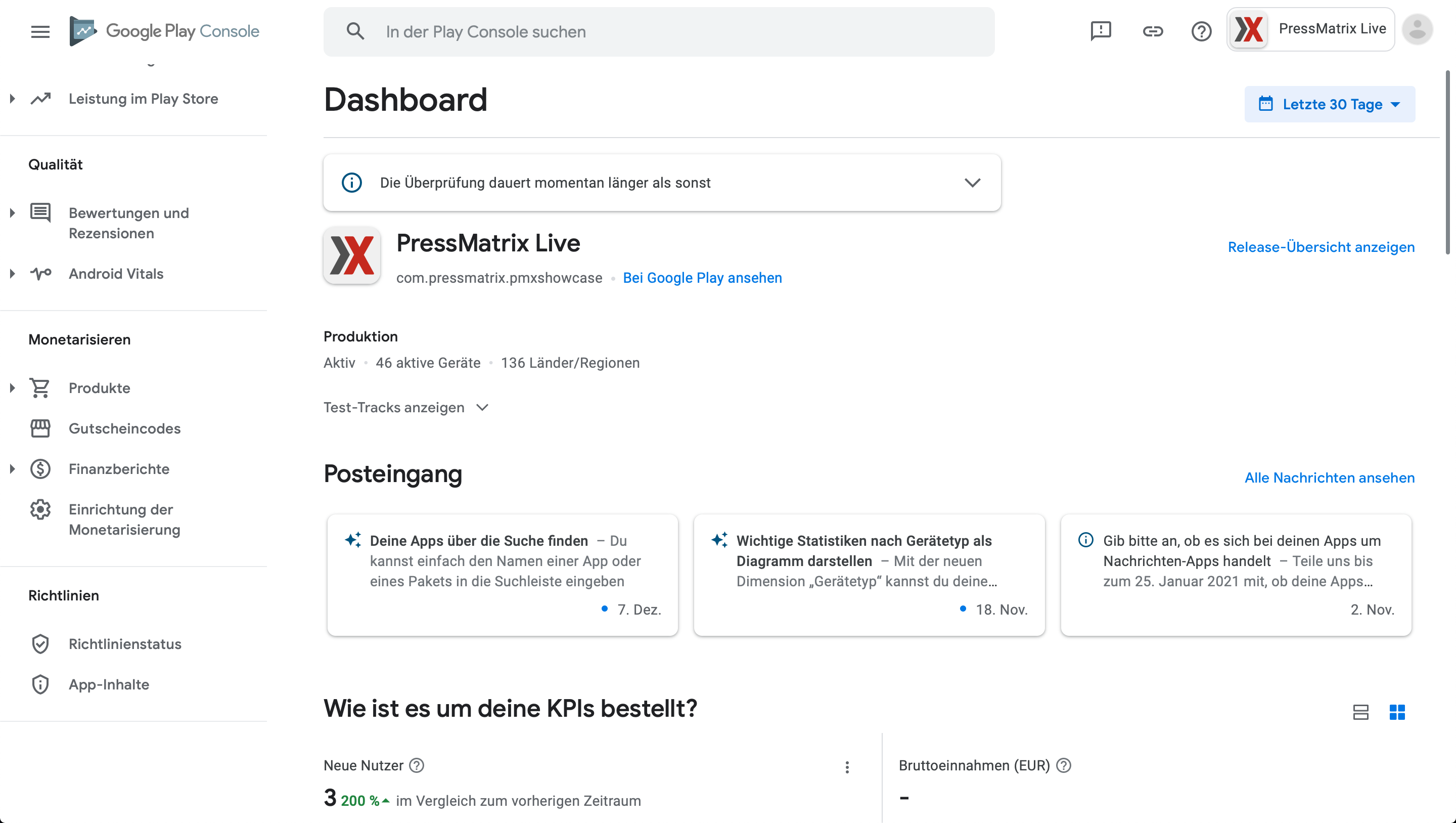The width and height of the screenshot is (1456, 823).
Task: Expand Android Vitals tree arrow
Action: tap(13, 274)
